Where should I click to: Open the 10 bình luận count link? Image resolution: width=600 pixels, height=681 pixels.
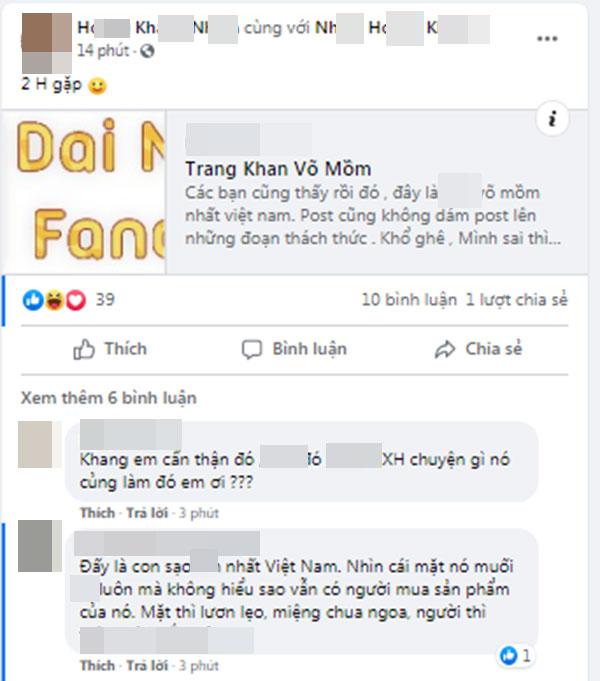coord(409,300)
